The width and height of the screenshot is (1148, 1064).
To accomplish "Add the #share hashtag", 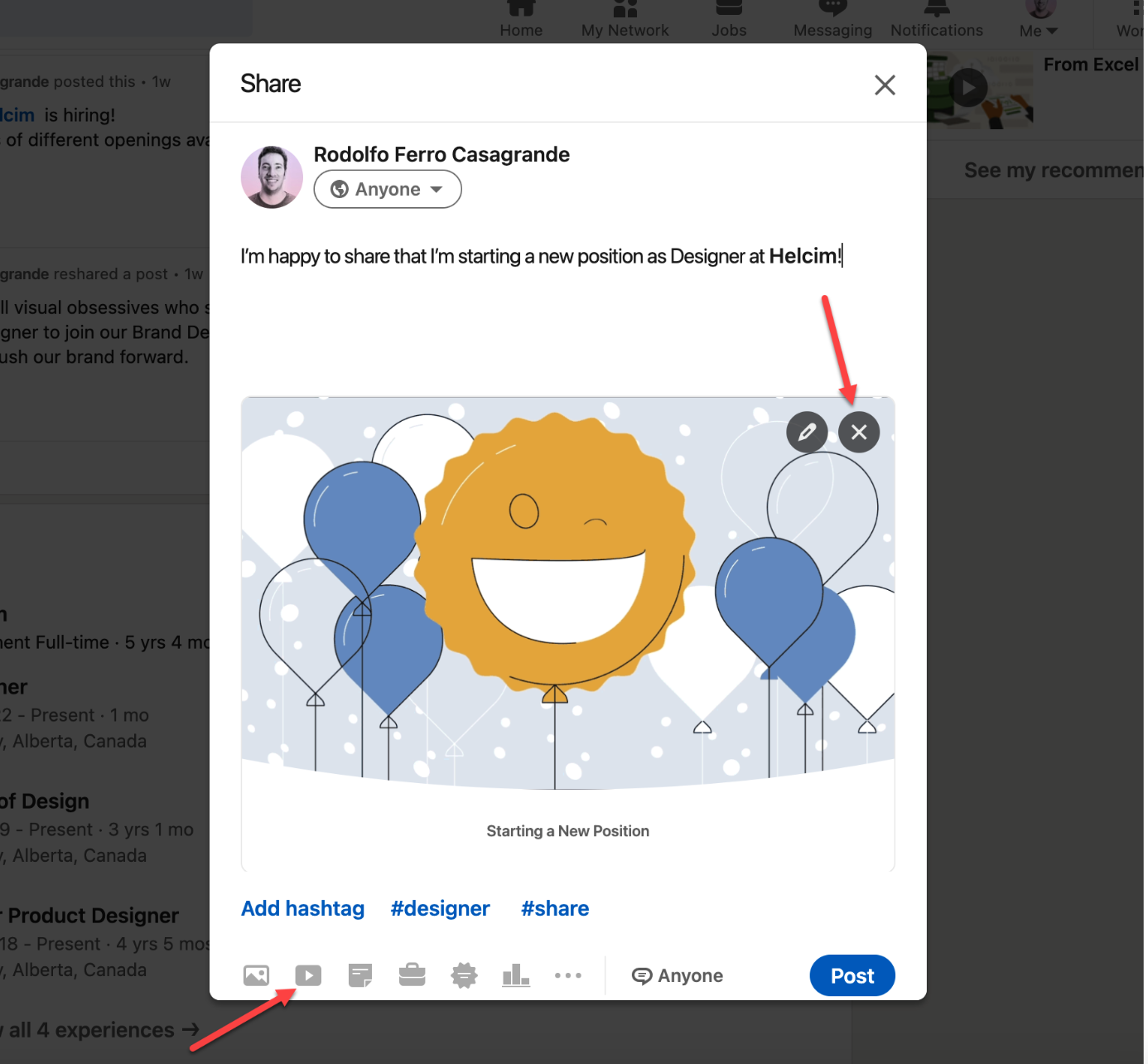I will coord(555,908).
